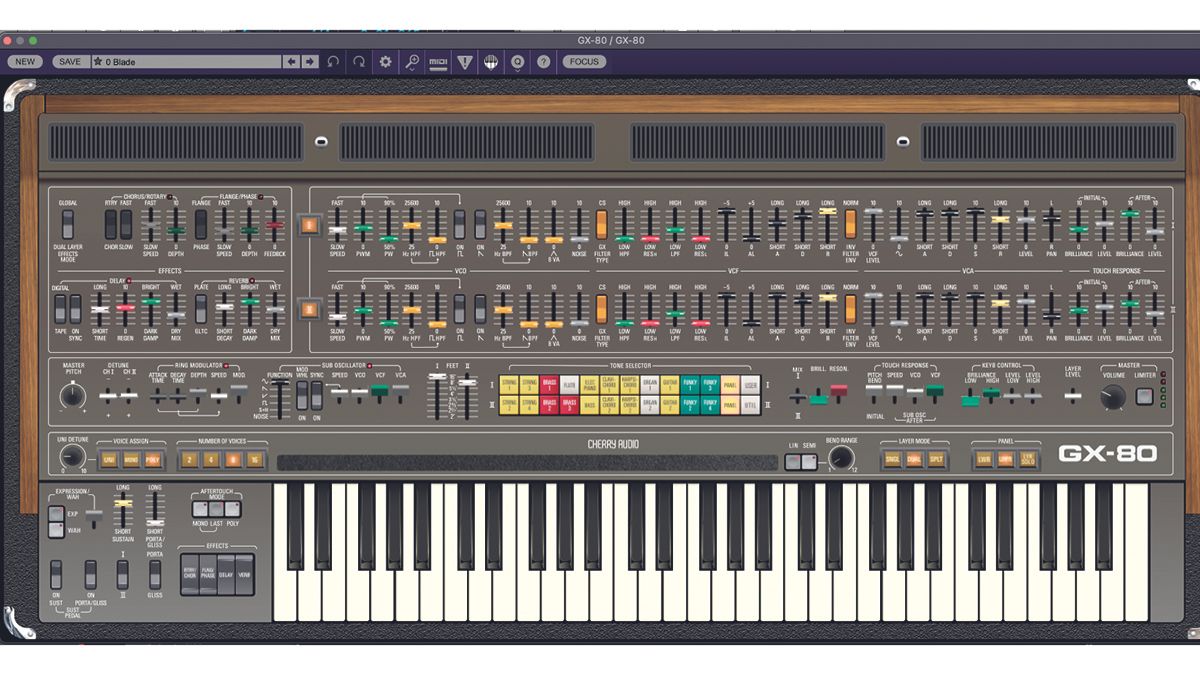Open the MIDI mapping icon in the toolbar
This screenshot has height=675, width=1200.
[x=438, y=62]
